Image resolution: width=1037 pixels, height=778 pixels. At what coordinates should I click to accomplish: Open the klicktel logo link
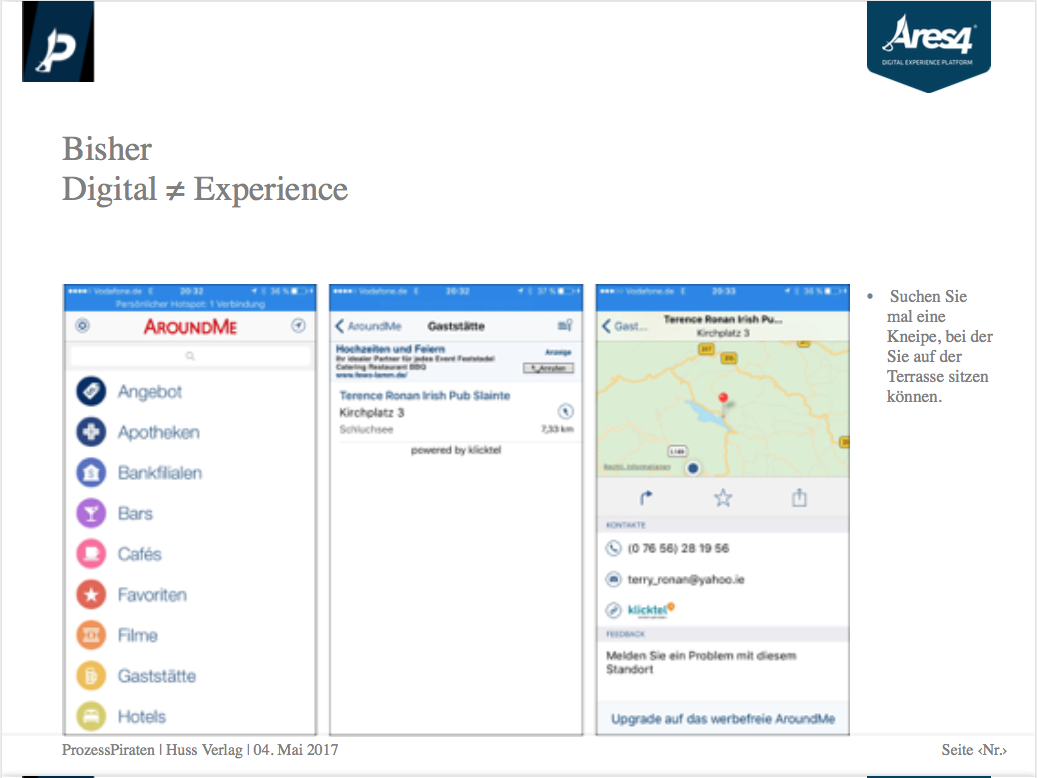(x=651, y=609)
